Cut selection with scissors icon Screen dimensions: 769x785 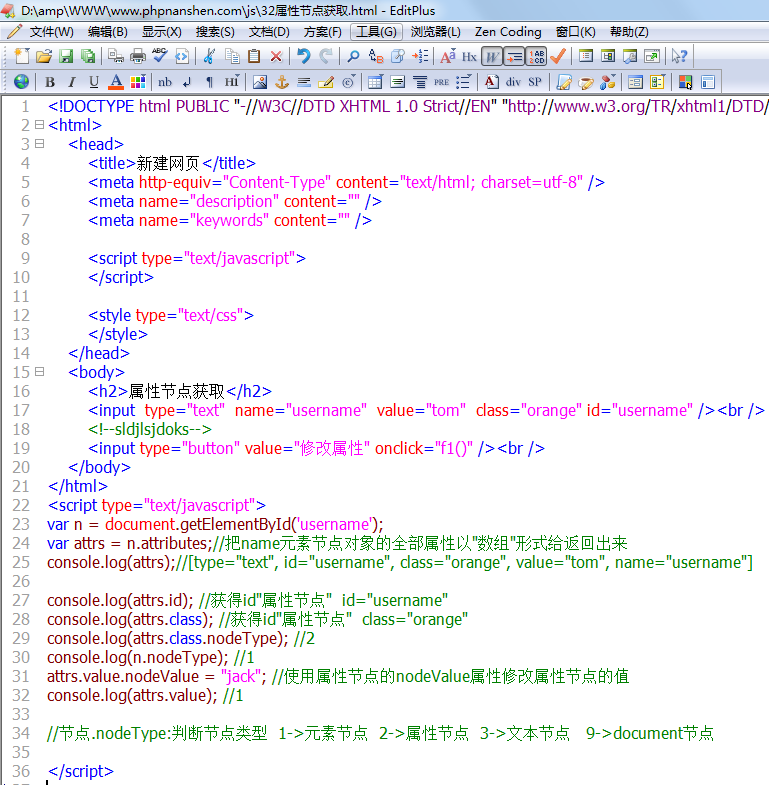point(210,56)
